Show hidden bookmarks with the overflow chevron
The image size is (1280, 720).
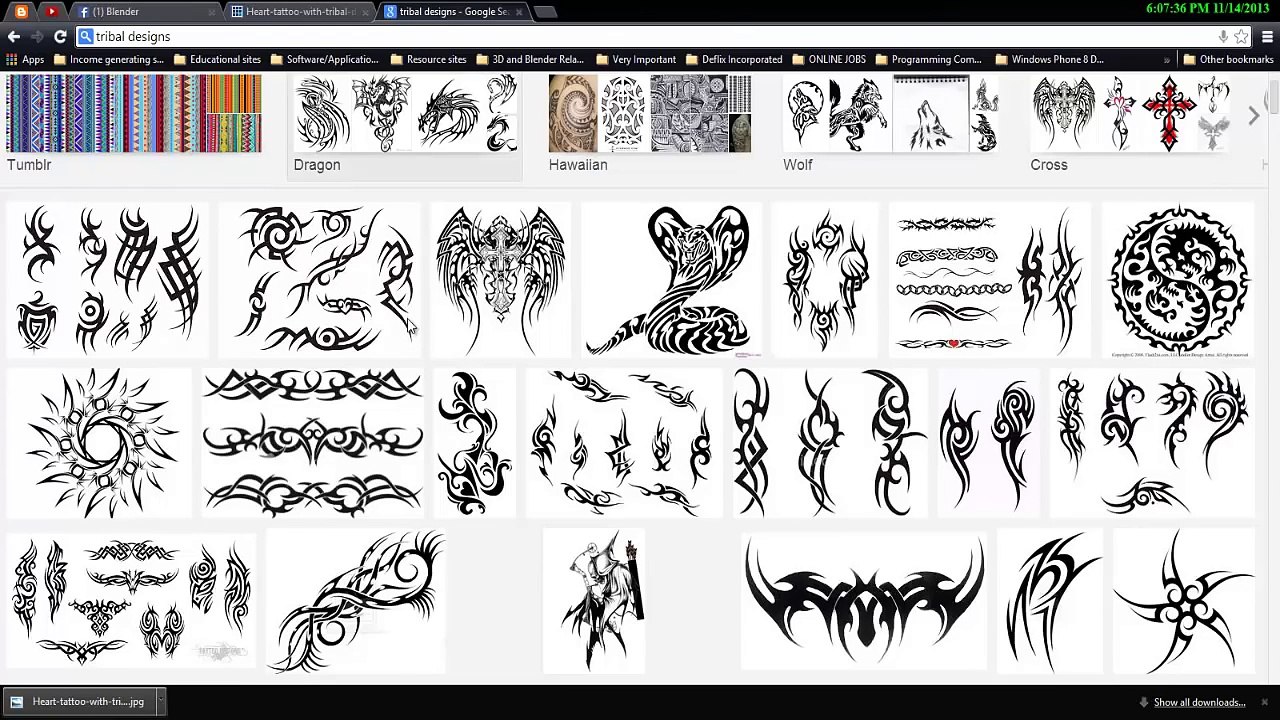pyautogui.click(x=1166, y=60)
